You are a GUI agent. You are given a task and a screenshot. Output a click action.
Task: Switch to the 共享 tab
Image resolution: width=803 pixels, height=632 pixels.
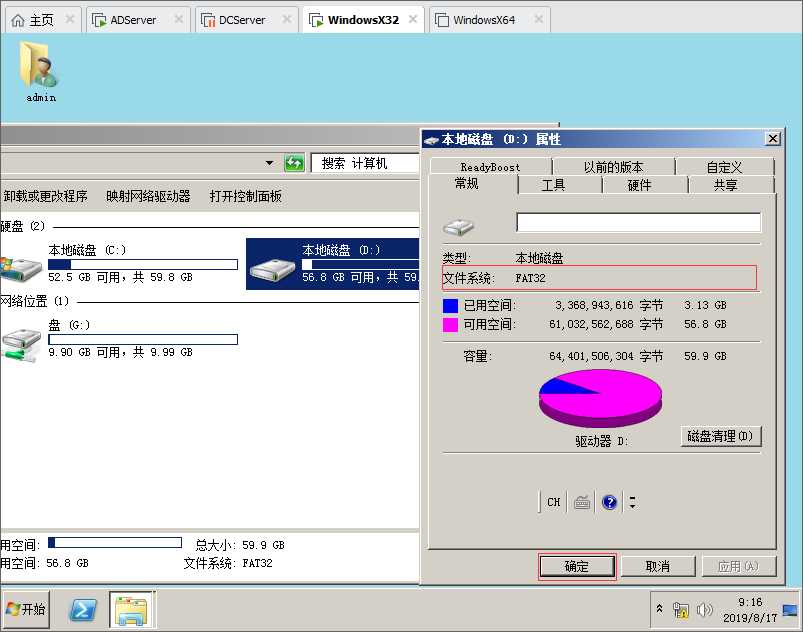pyautogui.click(x=726, y=185)
